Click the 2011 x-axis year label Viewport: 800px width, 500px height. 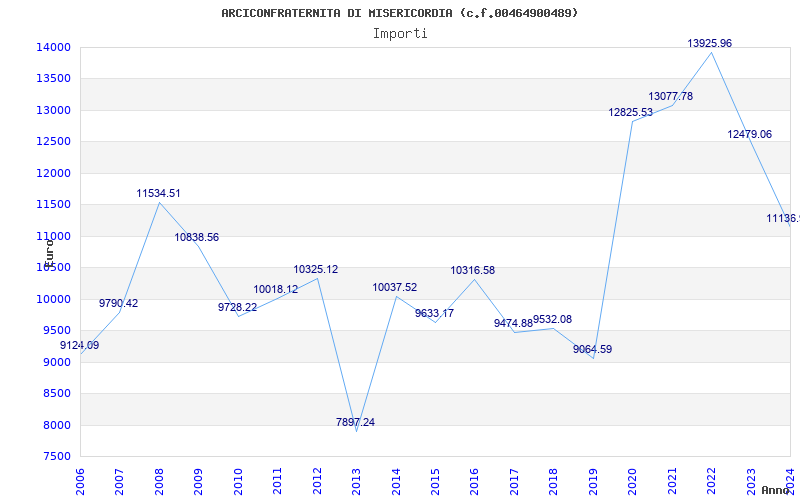point(277,481)
